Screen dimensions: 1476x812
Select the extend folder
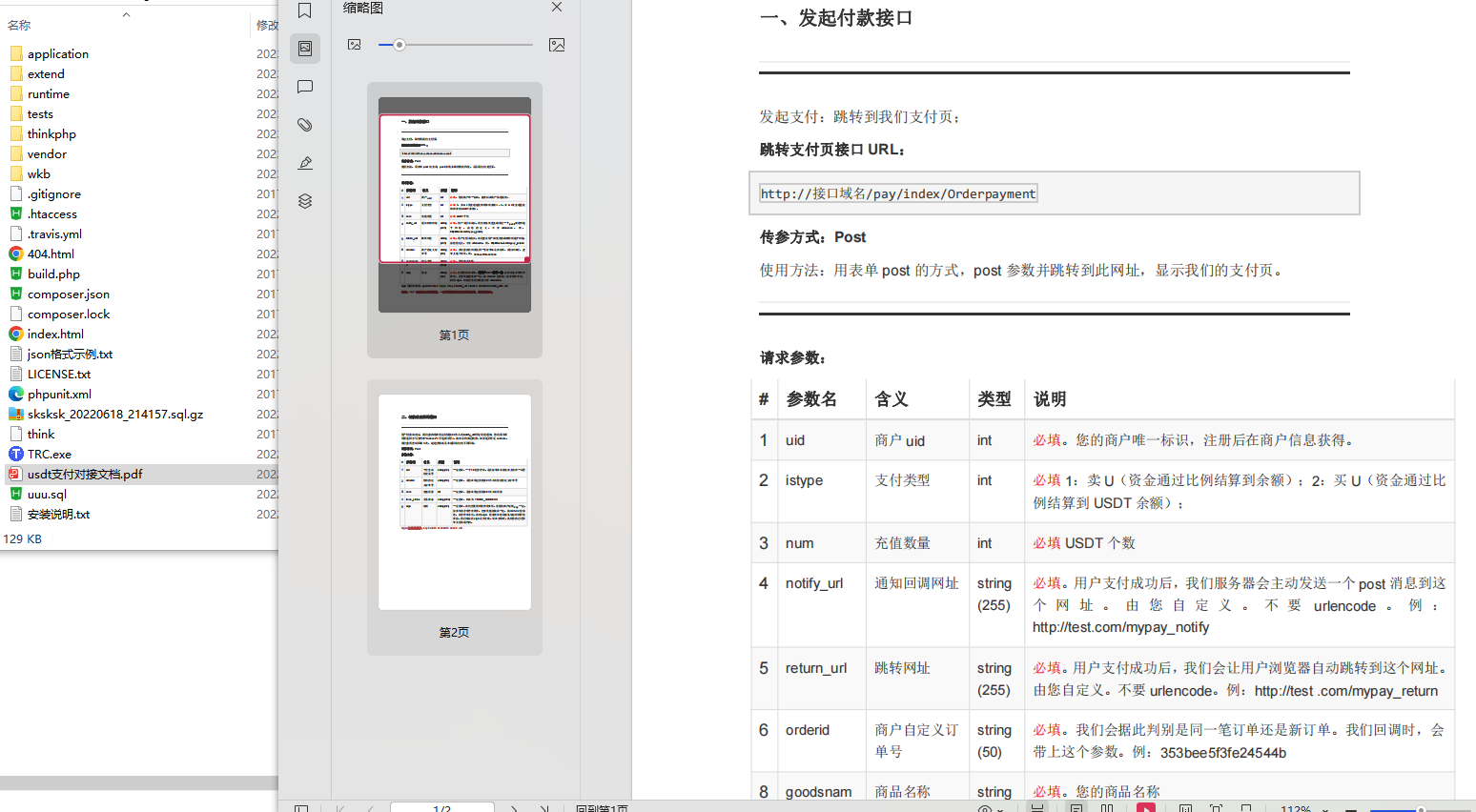click(x=46, y=74)
